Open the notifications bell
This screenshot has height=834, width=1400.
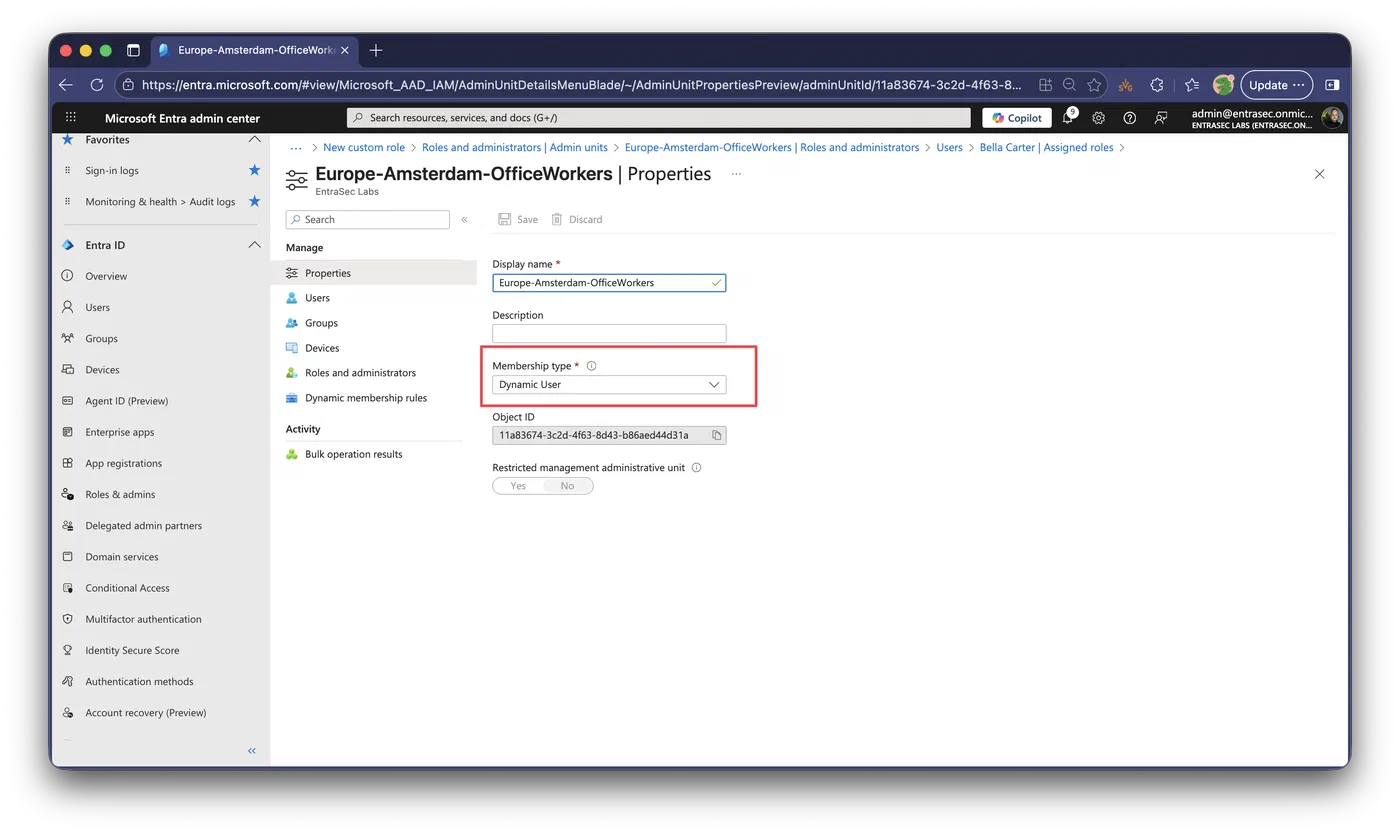click(x=1068, y=118)
